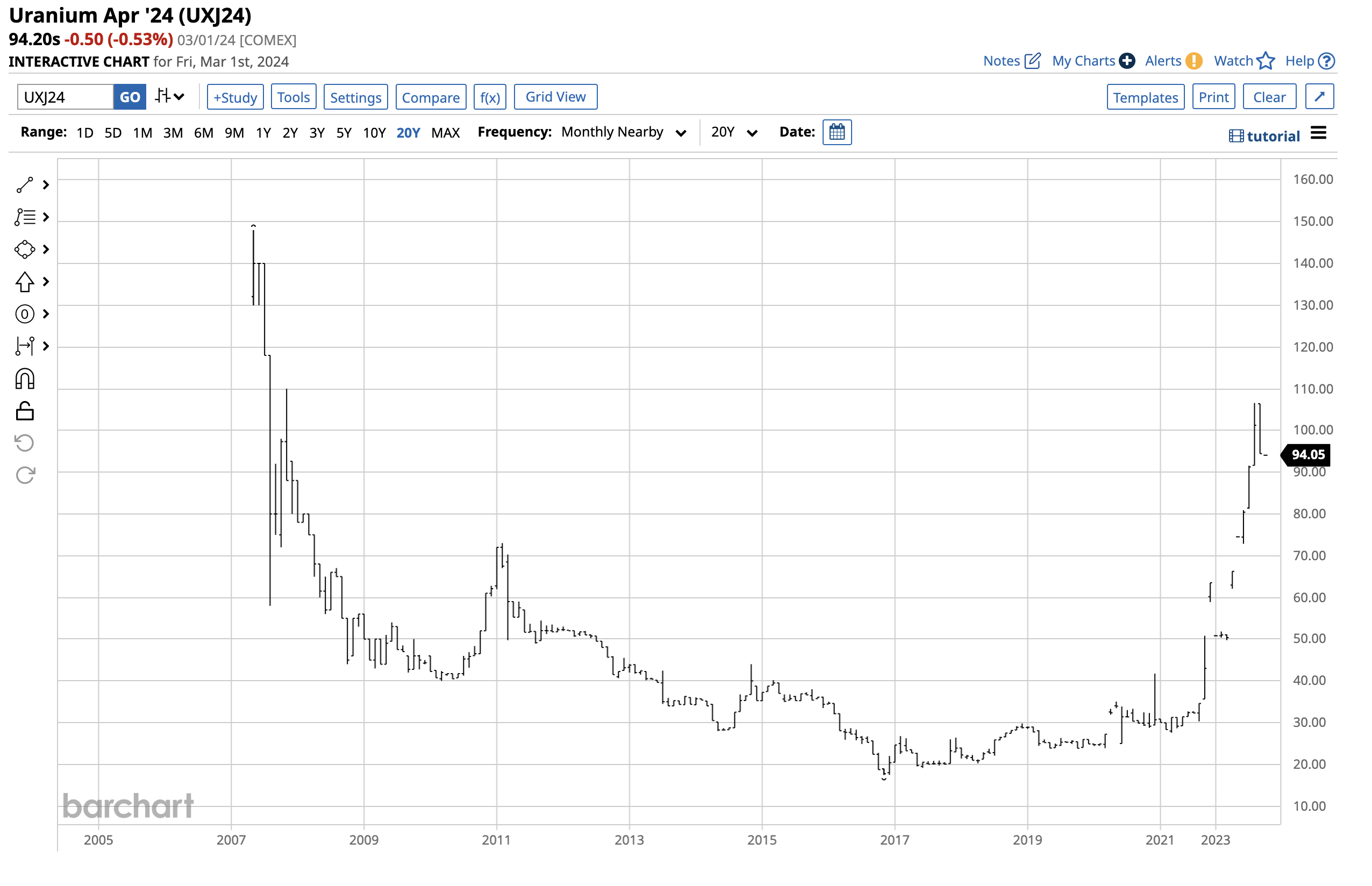
Task: Open the f(x) expressions button
Action: coord(490,97)
